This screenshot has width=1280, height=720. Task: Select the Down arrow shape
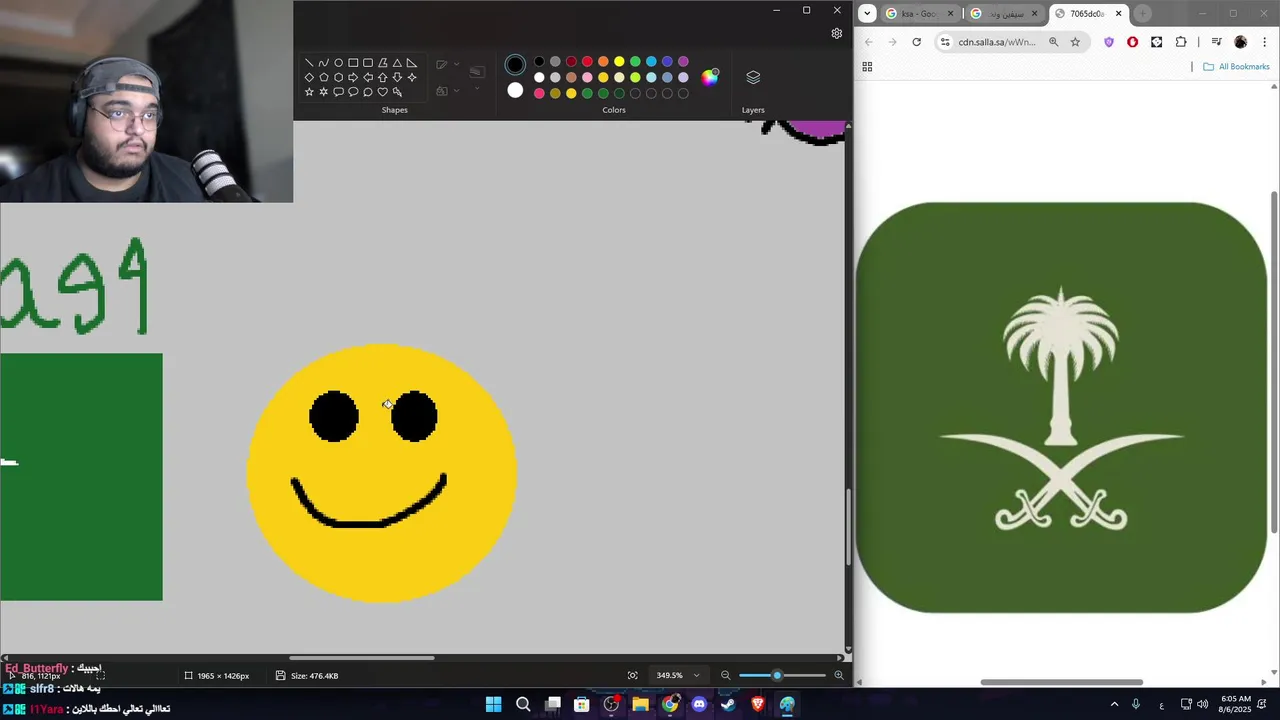pyautogui.click(x=397, y=77)
